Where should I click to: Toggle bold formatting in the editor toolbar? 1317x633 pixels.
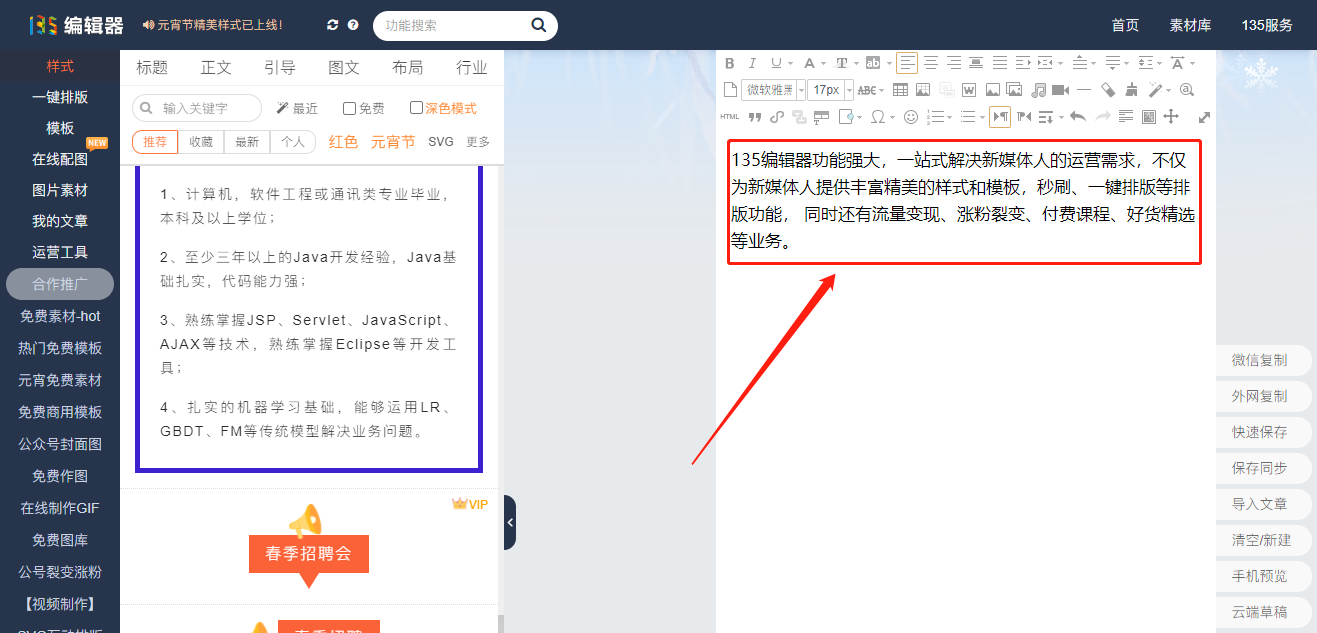click(x=730, y=63)
